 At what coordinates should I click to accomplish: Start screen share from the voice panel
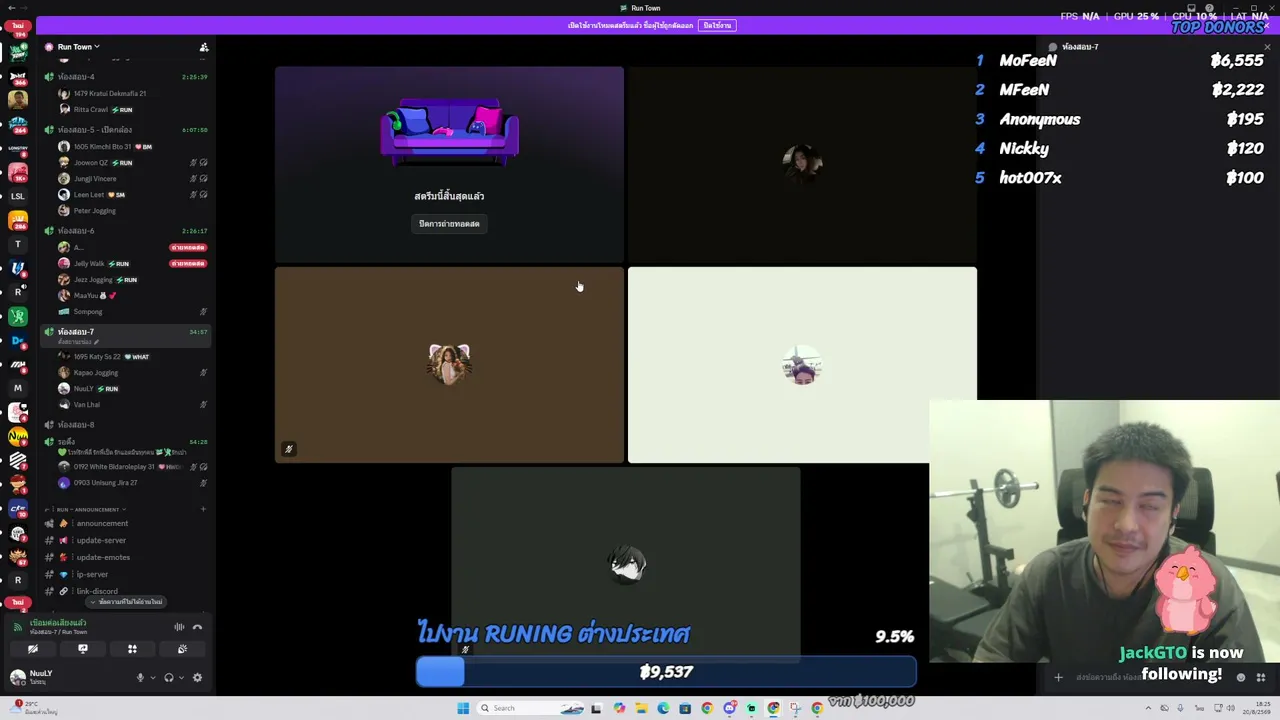pyautogui.click(x=83, y=649)
